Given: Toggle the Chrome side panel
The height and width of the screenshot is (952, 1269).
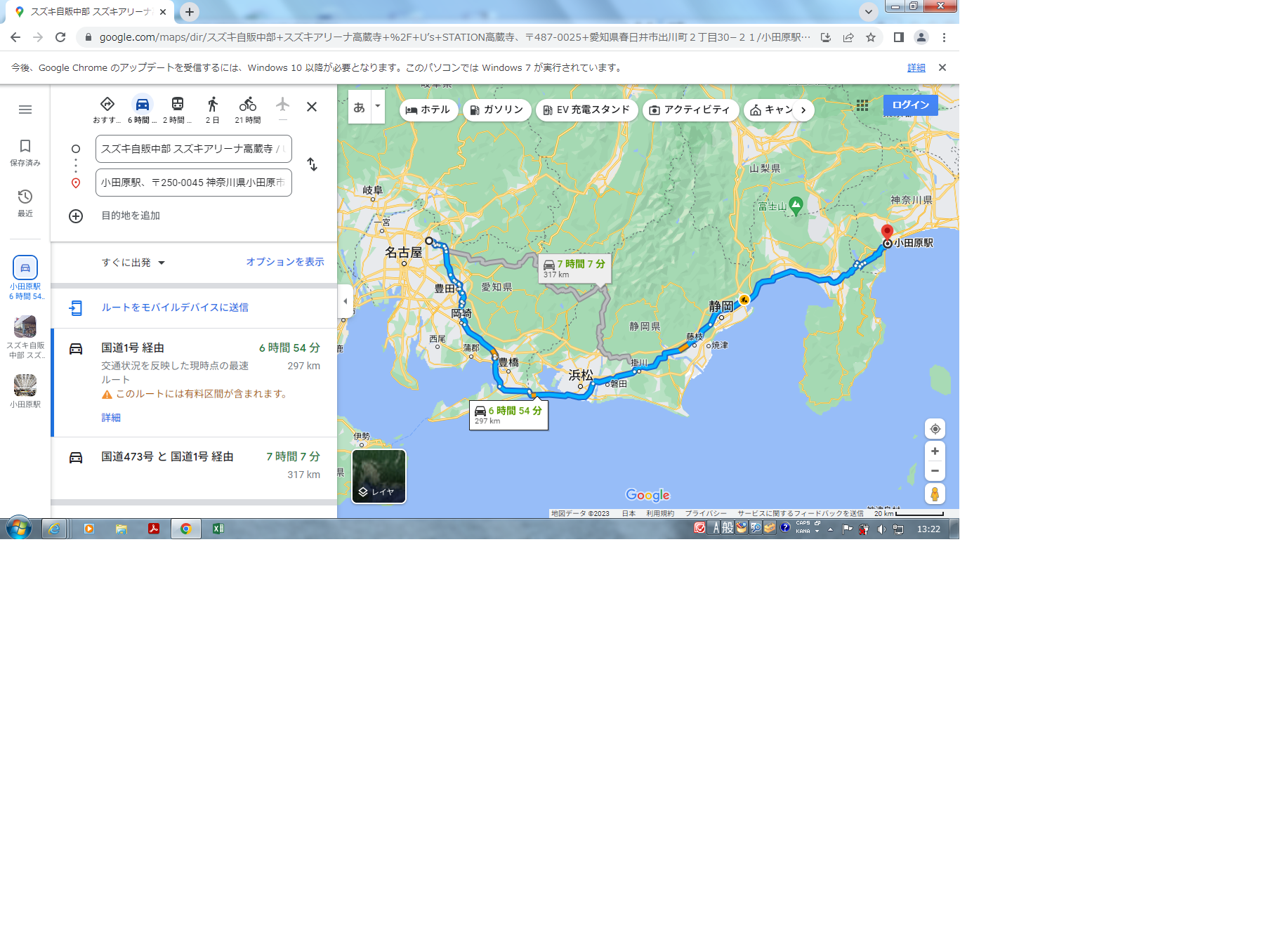Looking at the screenshot, I should pos(898,38).
